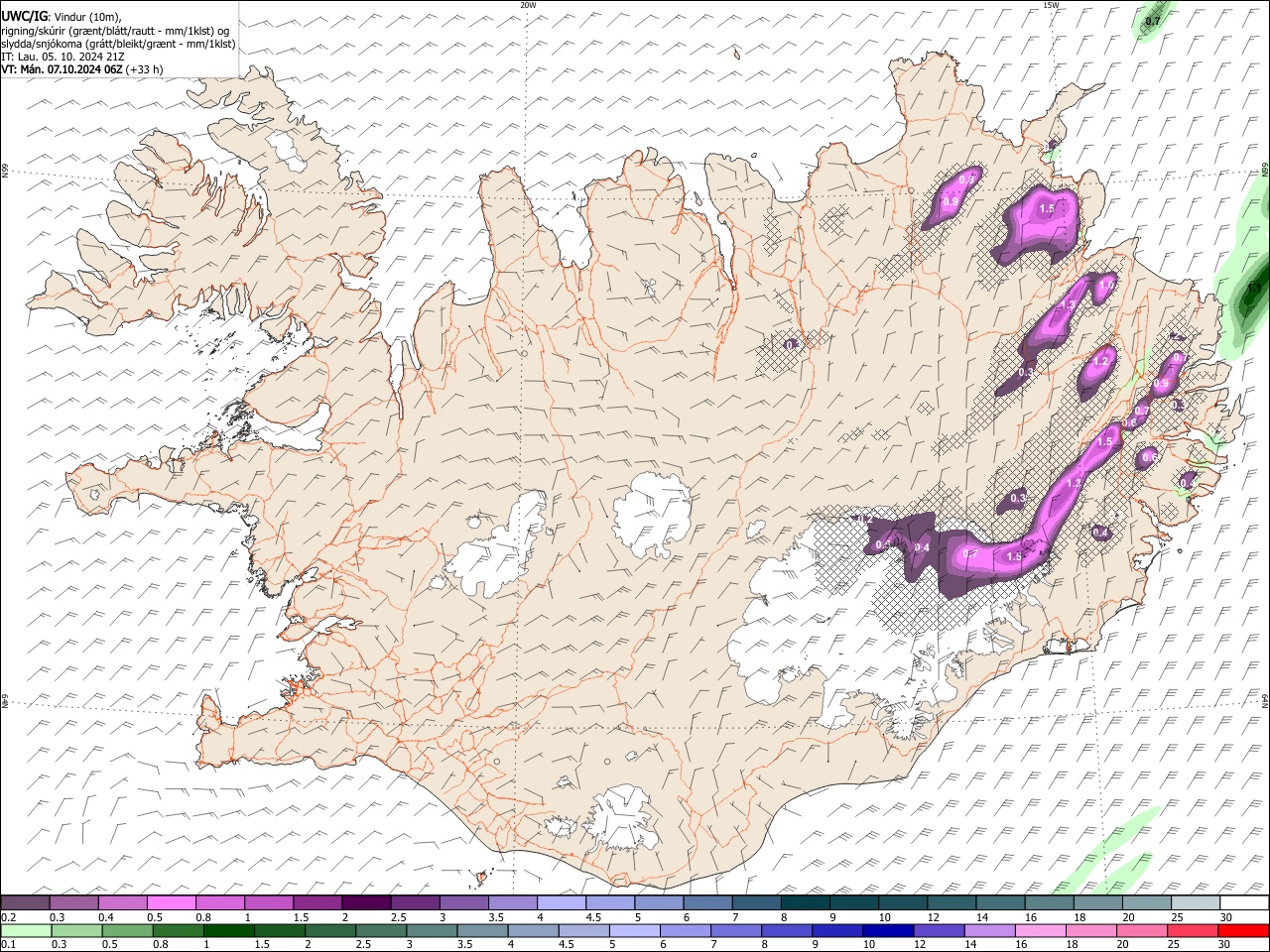This screenshot has height=952, width=1270.
Task: Click the UWC/IG title text
Action: (x=24, y=17)
